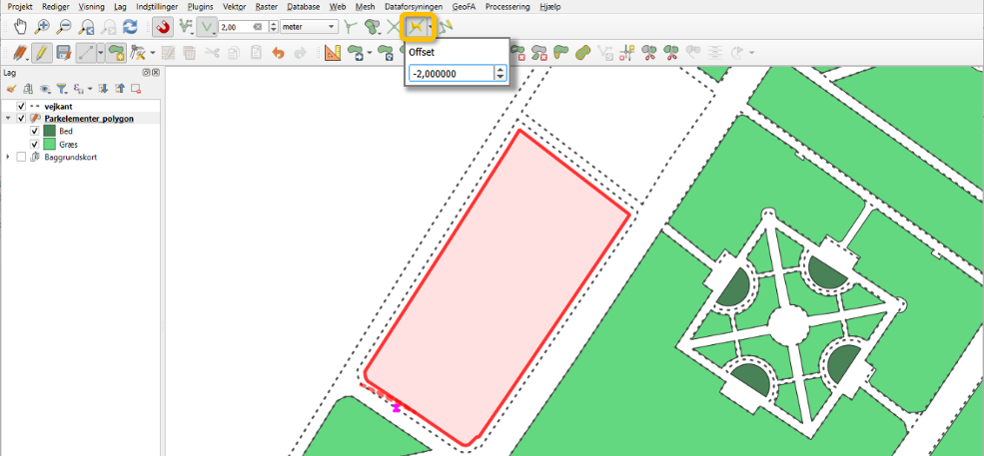
Task: Uncheck the Bed category checkbox
Action: coord(34,132)
